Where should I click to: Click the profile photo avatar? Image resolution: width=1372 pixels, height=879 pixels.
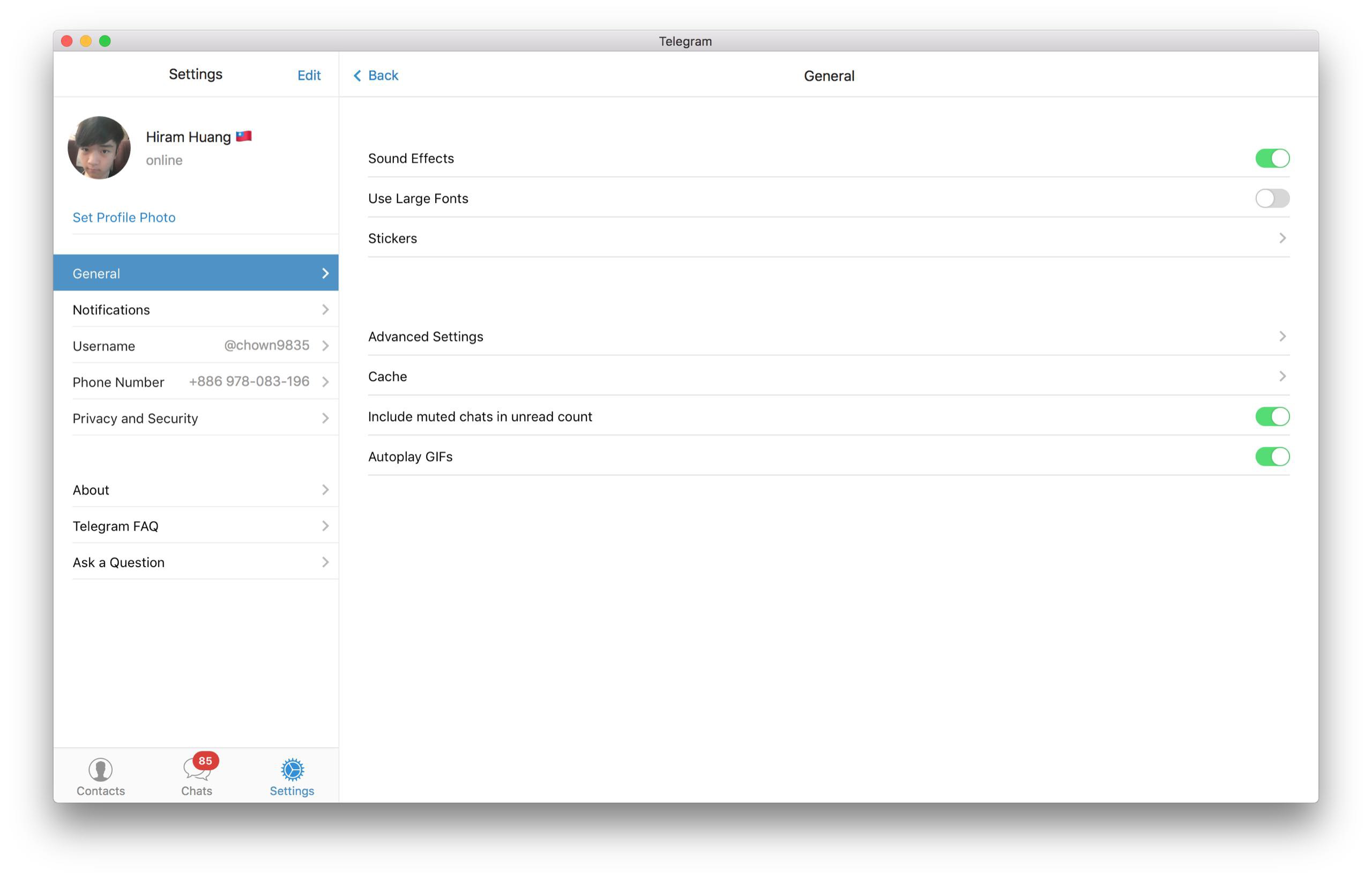point(99,148)
